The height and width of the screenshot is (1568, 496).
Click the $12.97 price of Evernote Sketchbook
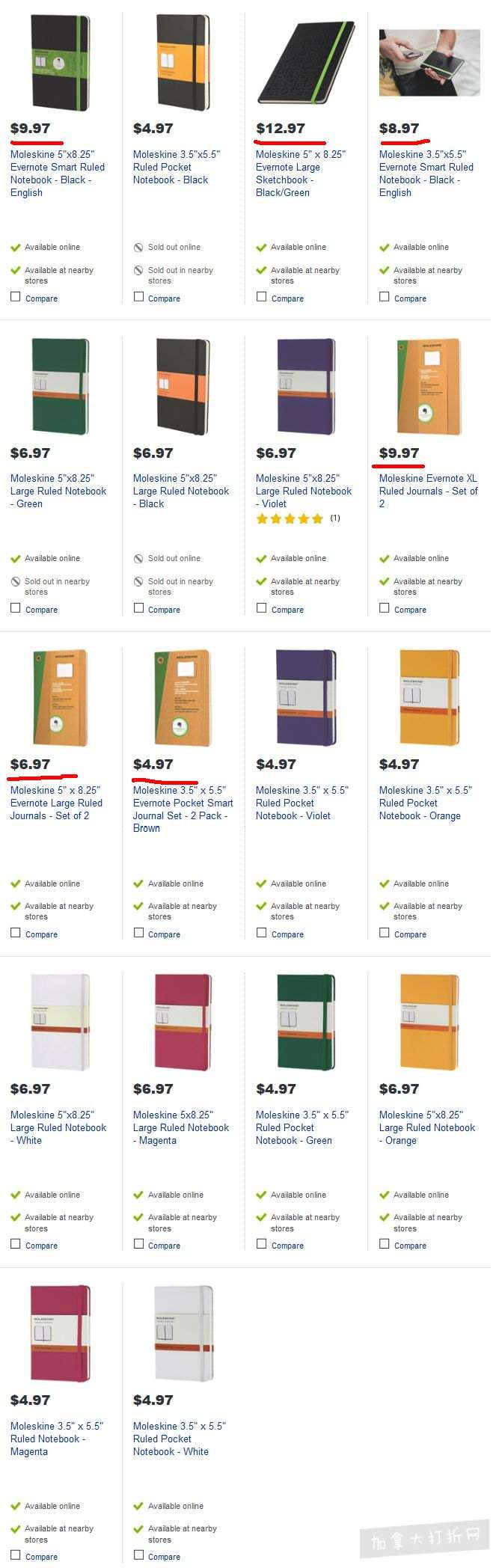click(281, 128)
